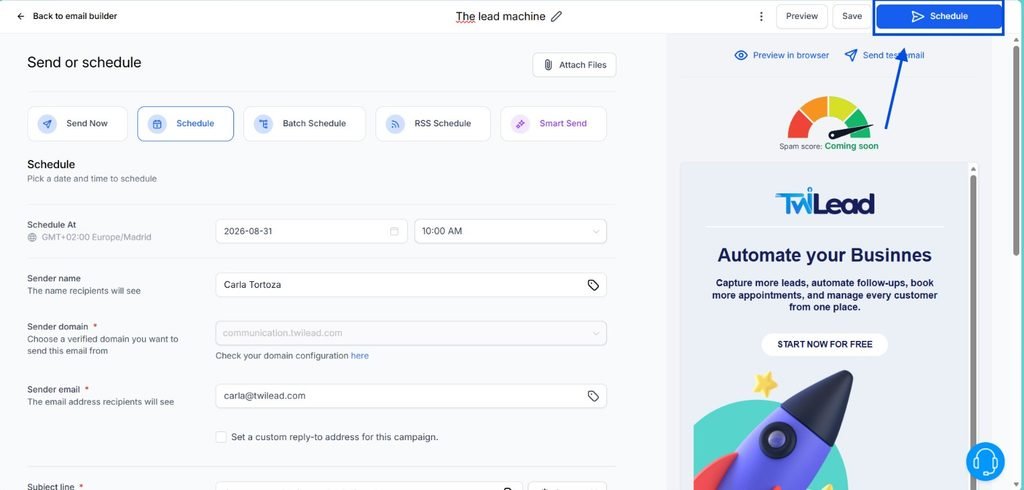Choose the RSS Schedule option
The width and height of the screenshot is (1024, 490).
click(433, 123)
